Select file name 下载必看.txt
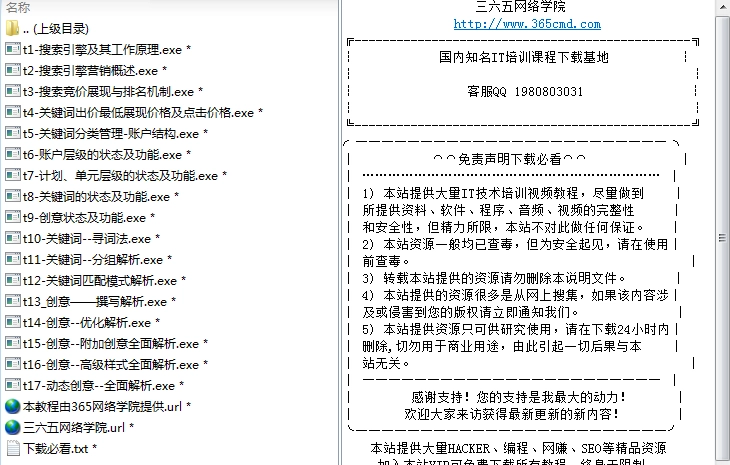 [55, 449]
